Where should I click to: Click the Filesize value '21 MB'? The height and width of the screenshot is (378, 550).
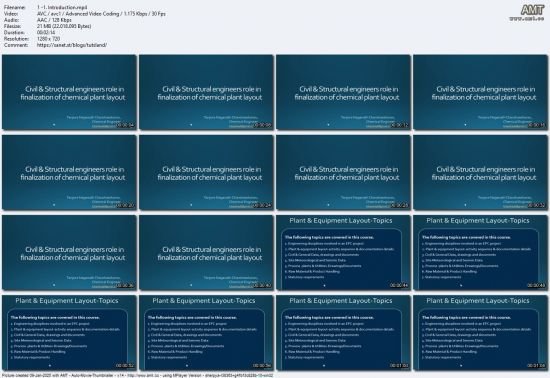64,26
